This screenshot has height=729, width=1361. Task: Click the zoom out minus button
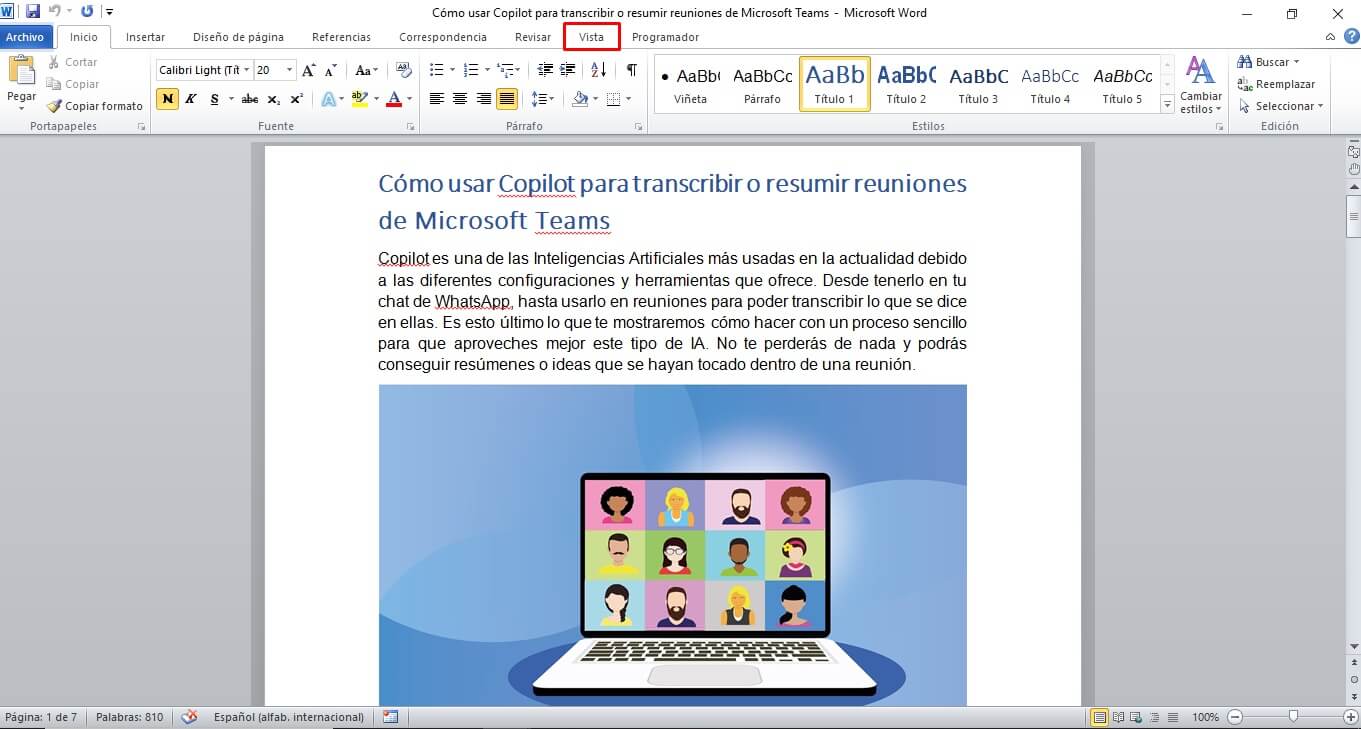pyautogui.click(x=1235, y=717)
